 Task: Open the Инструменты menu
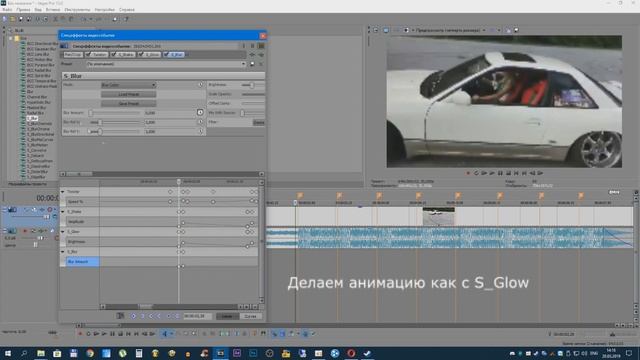77,9
